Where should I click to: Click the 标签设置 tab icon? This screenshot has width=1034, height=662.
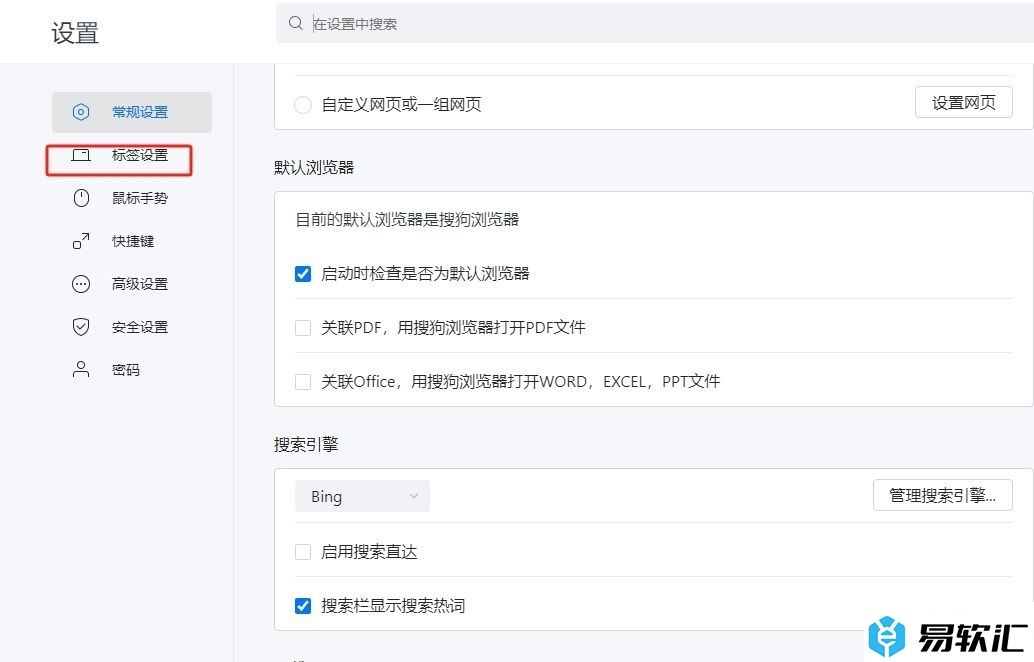pos(80,155)
